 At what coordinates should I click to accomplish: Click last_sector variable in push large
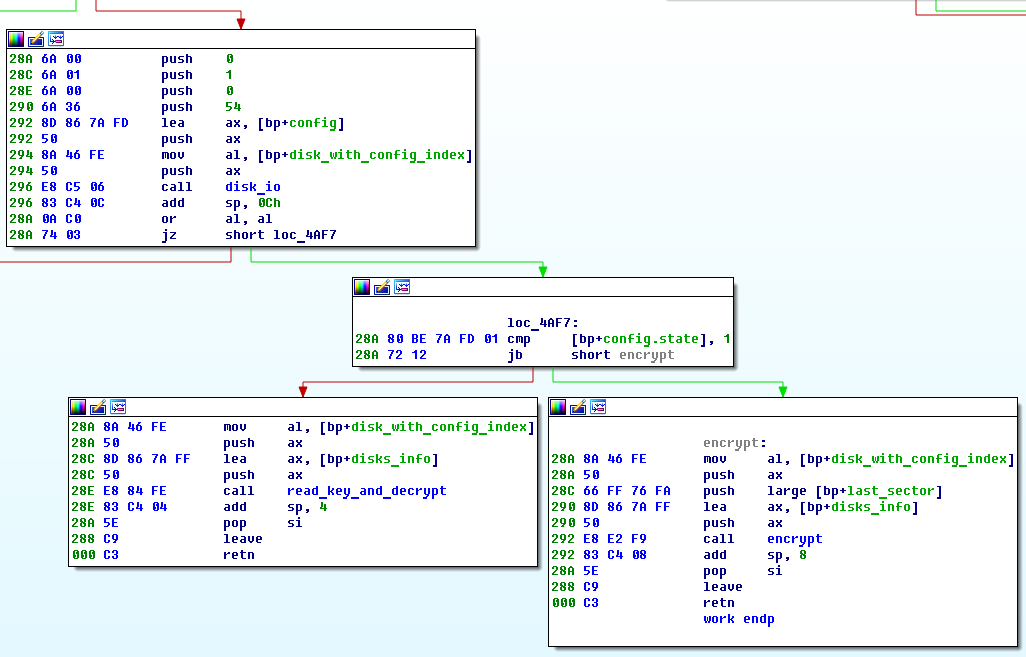pos(891,491)
